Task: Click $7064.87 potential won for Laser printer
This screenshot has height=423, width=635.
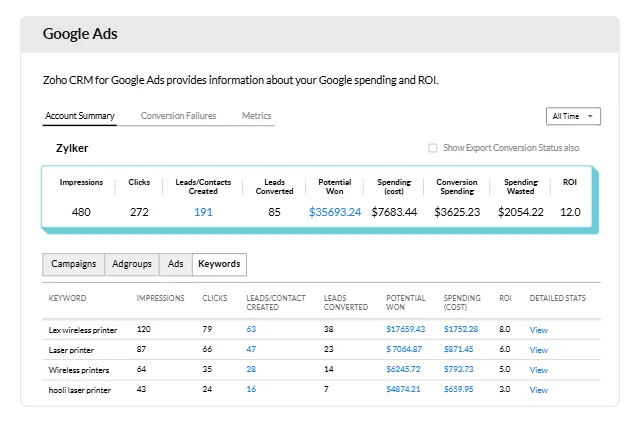Action: point(406,349)
